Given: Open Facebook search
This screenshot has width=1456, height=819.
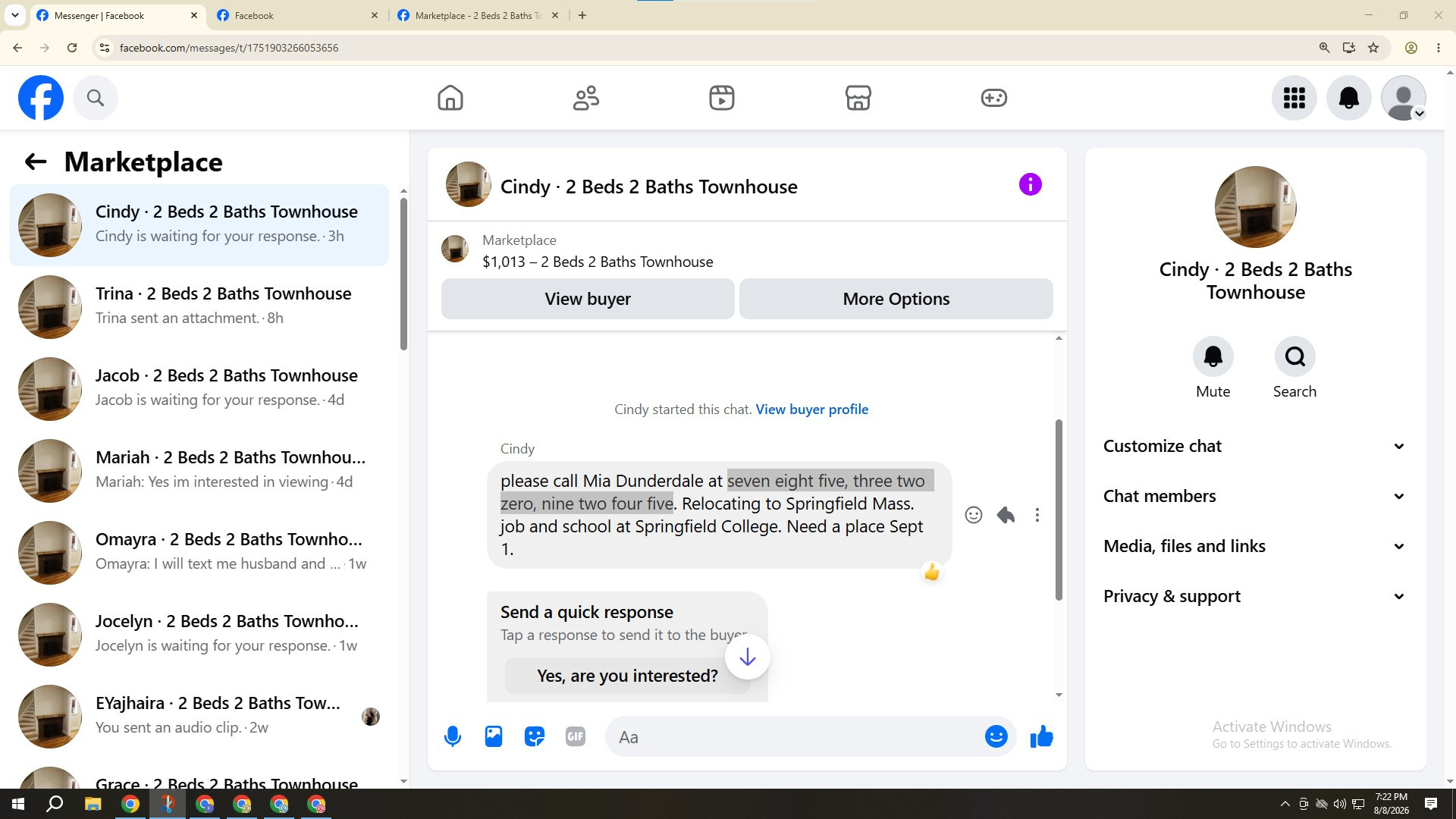Looking at the screenshot, I should [x=96, y=98].
